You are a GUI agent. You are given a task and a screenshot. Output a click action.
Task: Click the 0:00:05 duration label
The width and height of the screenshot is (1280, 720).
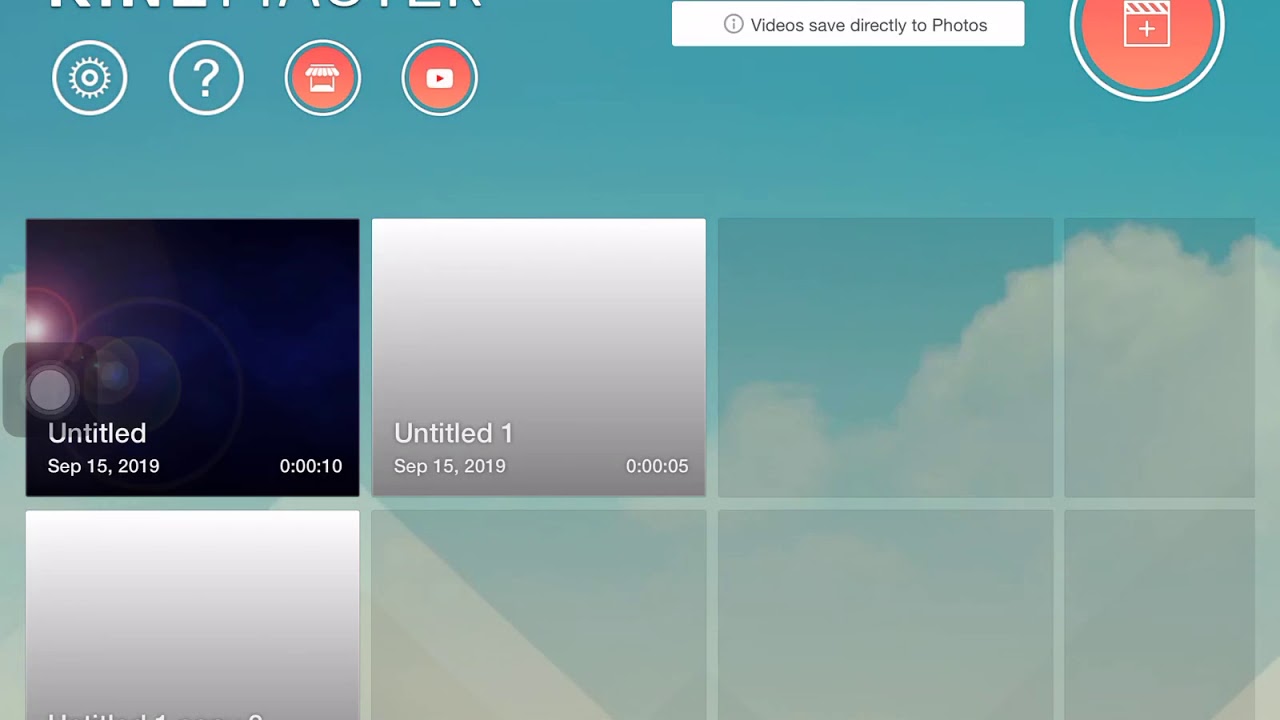pos(657,466)
